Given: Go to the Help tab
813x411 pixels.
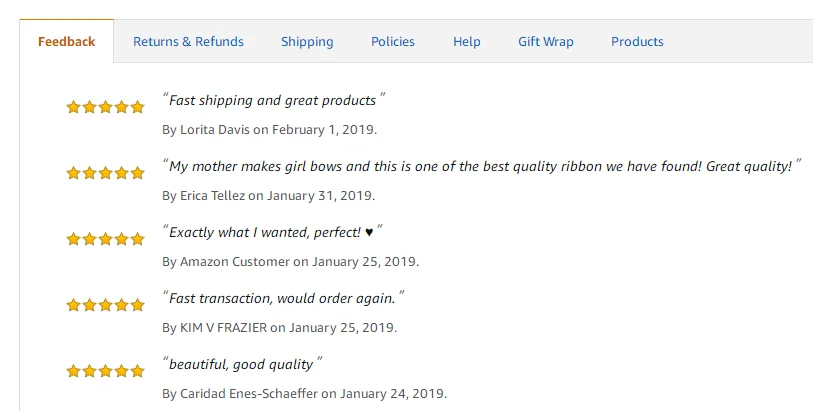Looking at the screenshot, I should 467,41.
